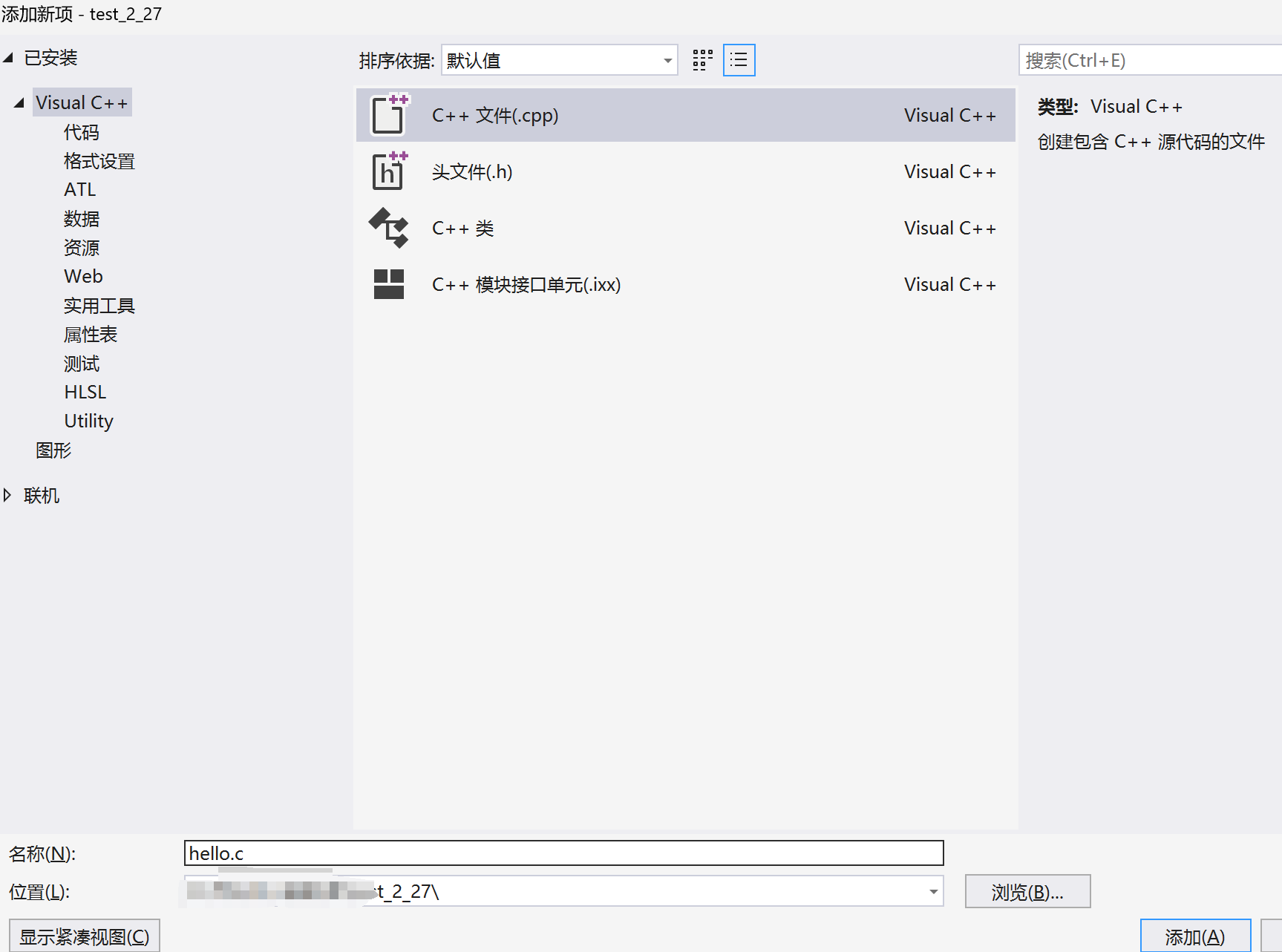Viewport: 1282px width, 952px height.
Task: Click the 名称 input field with hello.c
Action: [563, 853]
